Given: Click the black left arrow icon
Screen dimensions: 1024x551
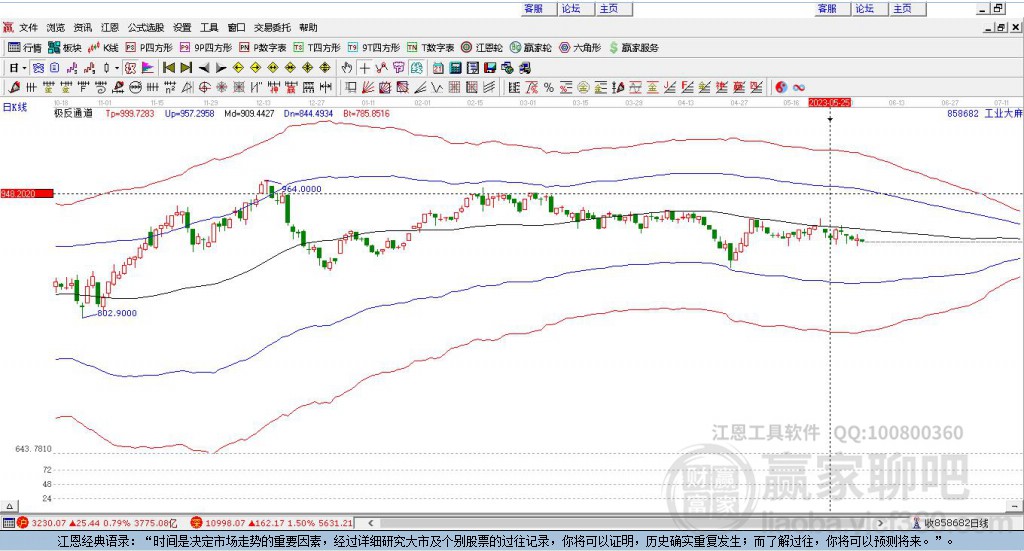Looking at the screenshot, I should click(204, 68).
